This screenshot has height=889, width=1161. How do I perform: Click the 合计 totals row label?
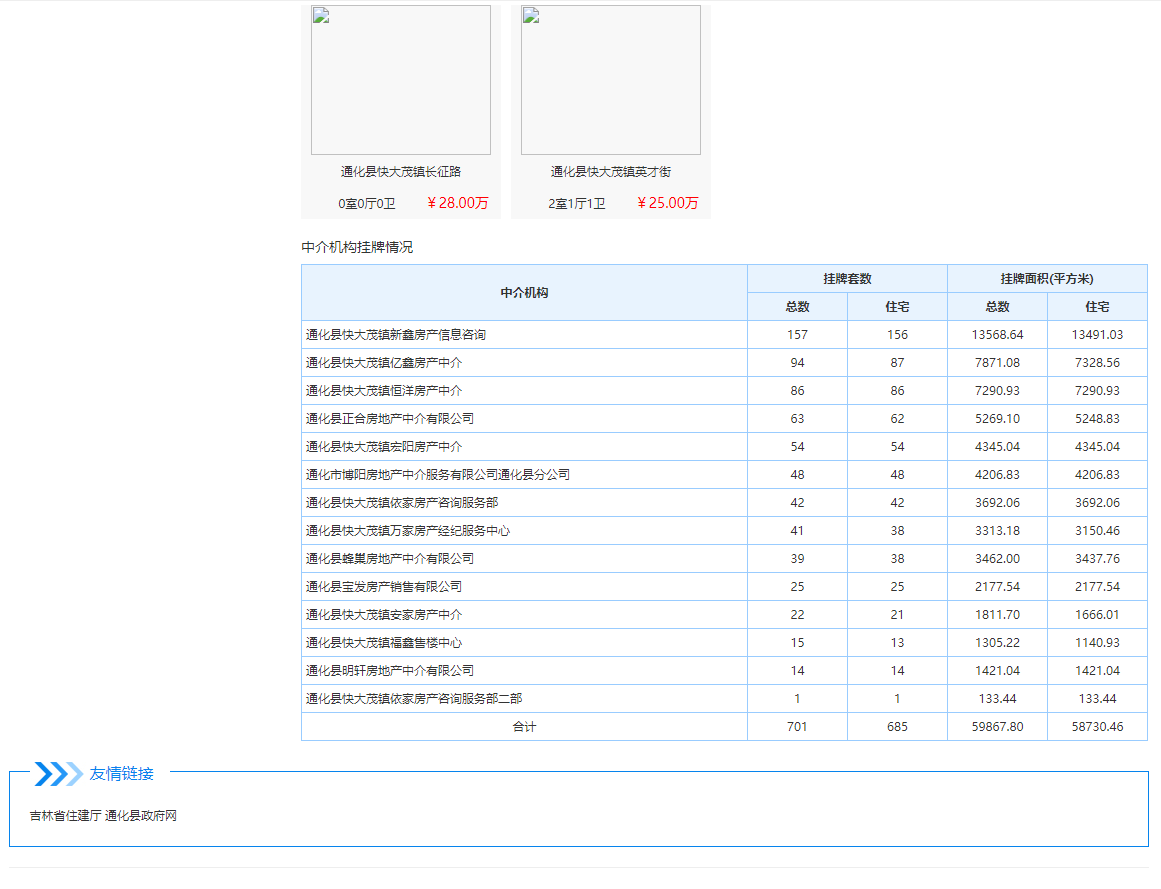coord(524,727)
